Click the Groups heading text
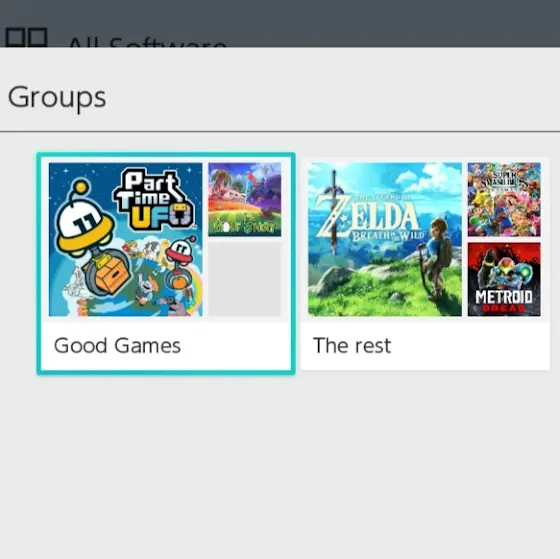This screenshot has width=560, height=559. (57, 97)
